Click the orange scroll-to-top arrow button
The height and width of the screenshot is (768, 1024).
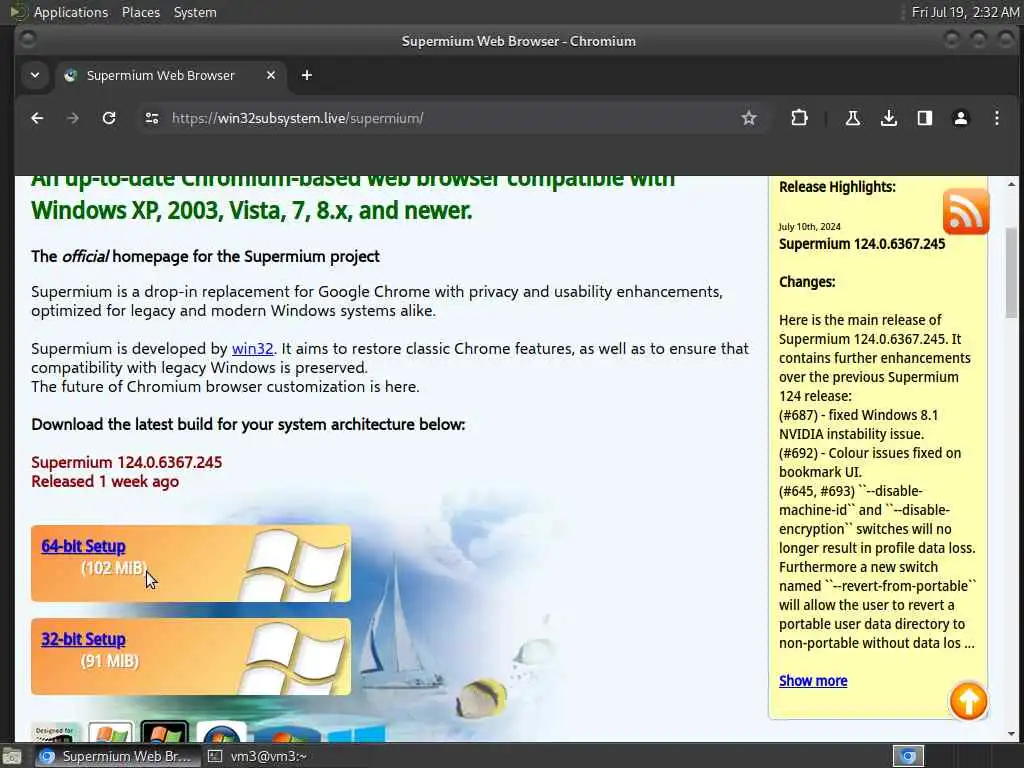point(968,701)
